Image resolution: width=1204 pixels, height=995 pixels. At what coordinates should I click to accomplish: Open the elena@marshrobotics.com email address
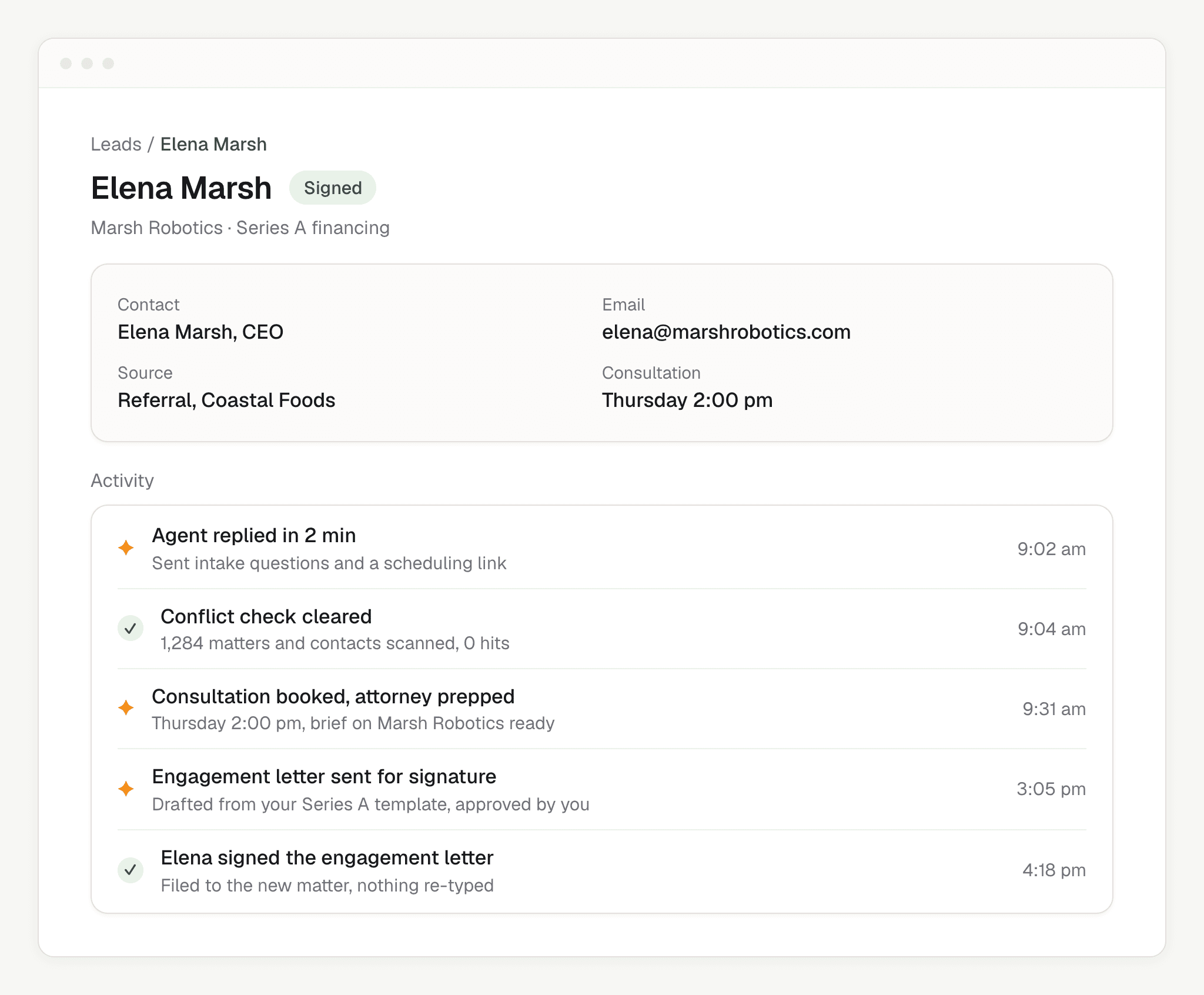726,332
